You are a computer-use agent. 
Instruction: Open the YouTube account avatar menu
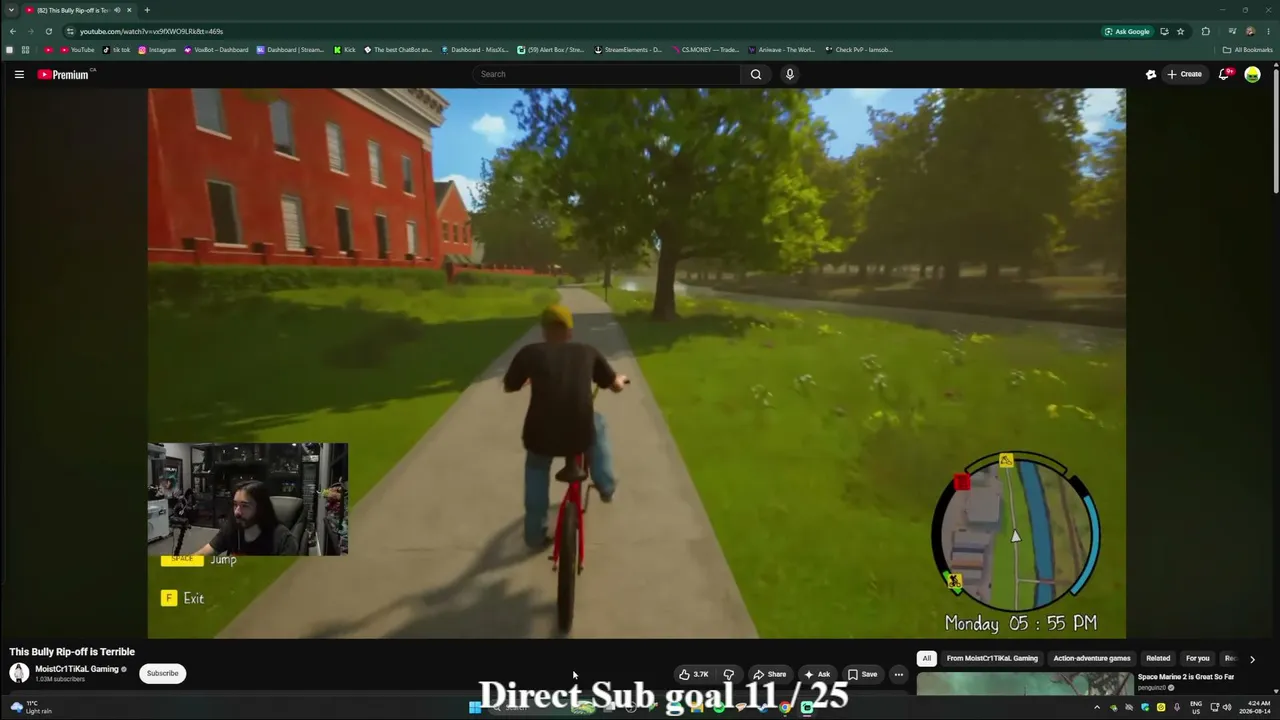tap(1252, 74)
